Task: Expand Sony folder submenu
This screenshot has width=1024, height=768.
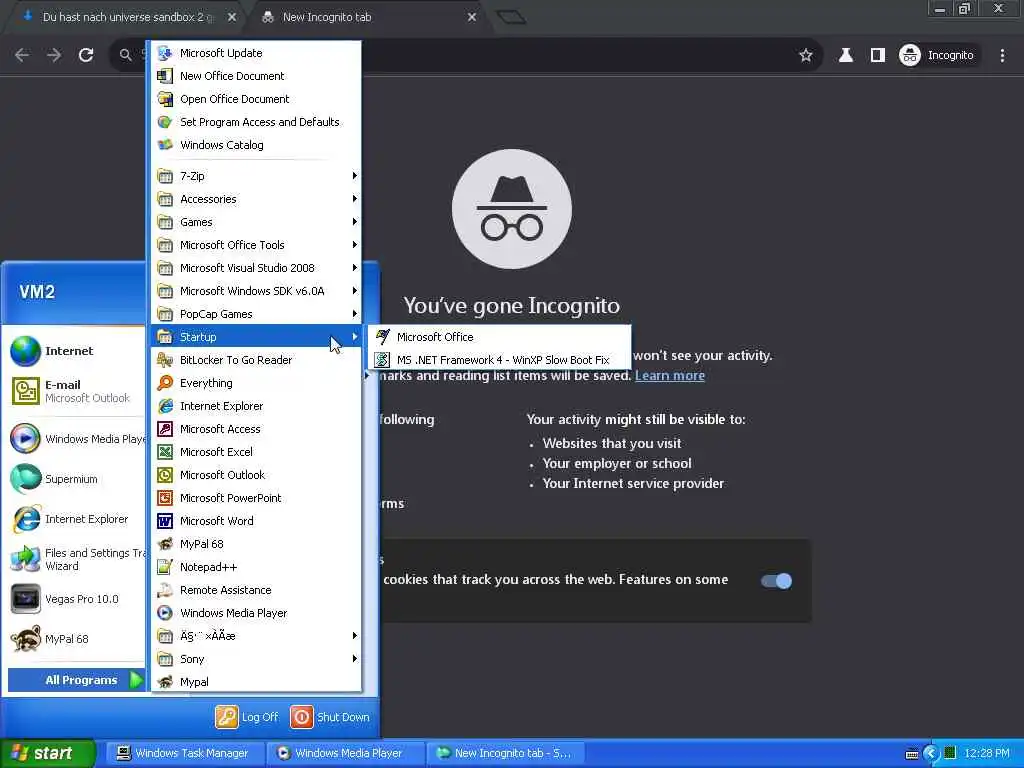Action: tap(256, 659)
